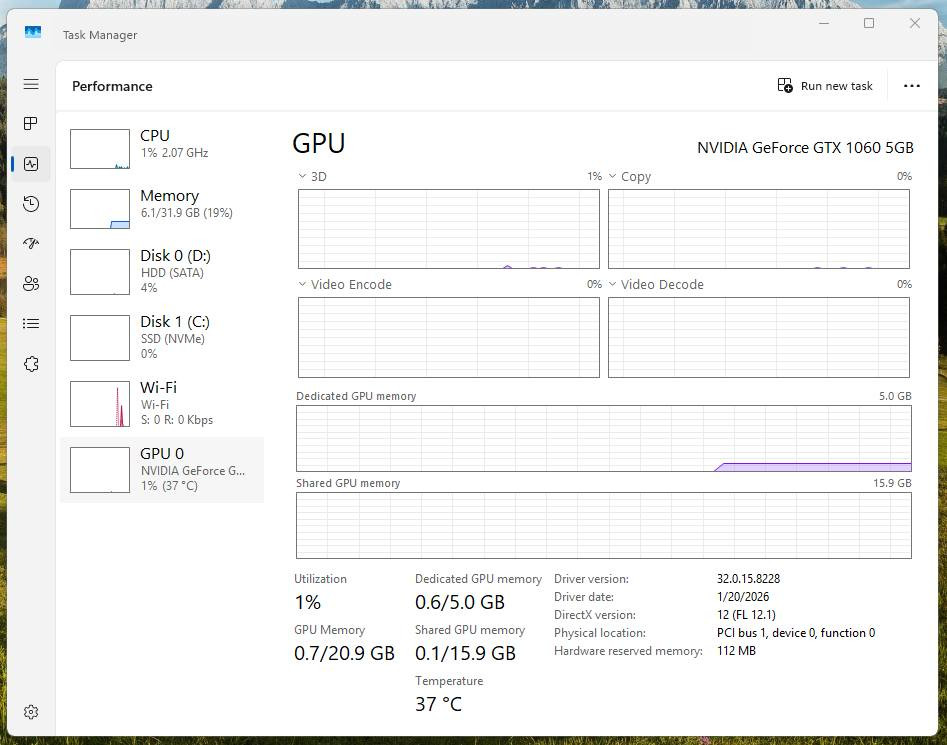Screen dimensions: 947x745
Task: Show the Details page via sidebar icon
Action: click(31, 324)
